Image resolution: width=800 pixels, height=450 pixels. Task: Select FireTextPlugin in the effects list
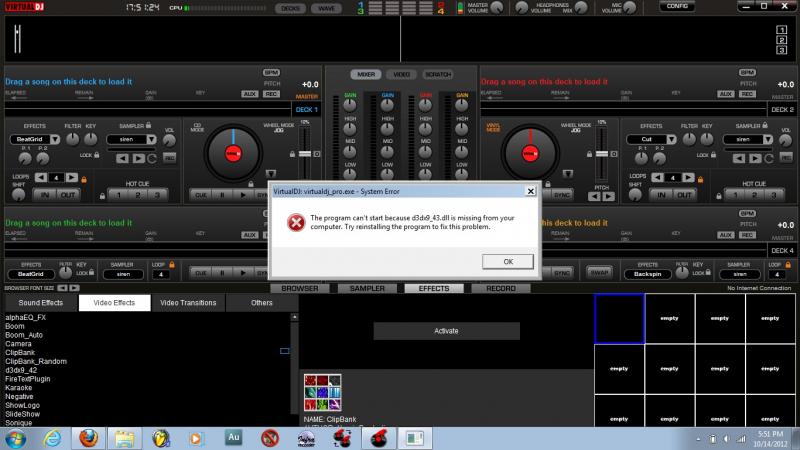(x=28, y=379)
